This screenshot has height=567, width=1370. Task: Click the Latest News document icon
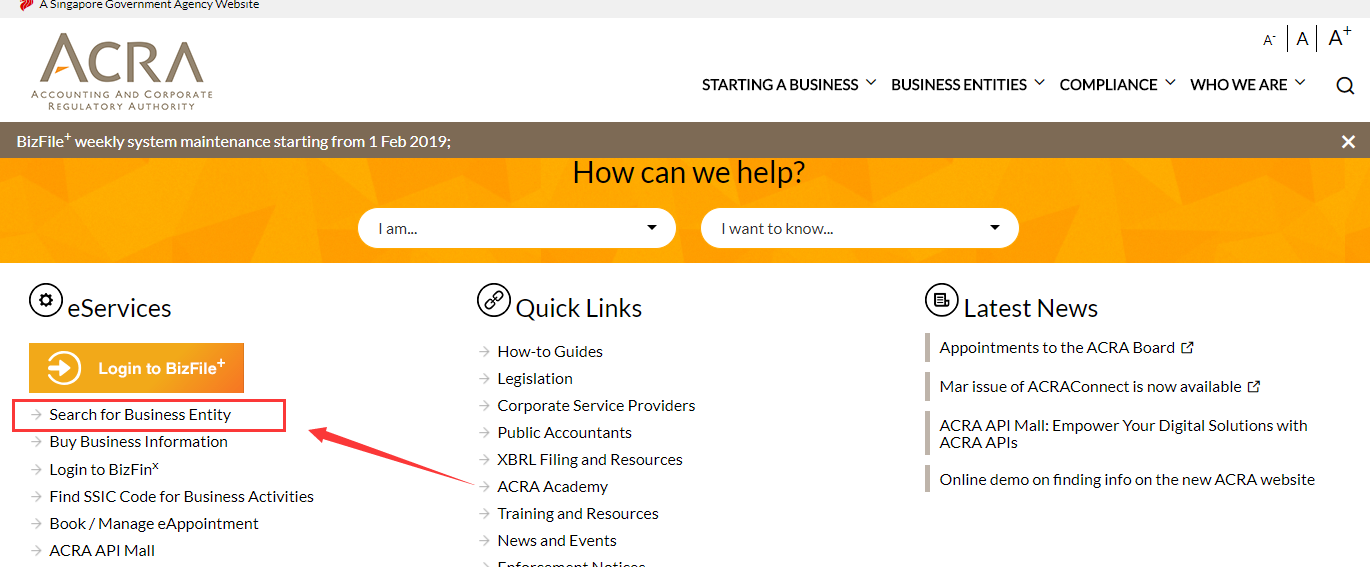(x=941, y=300)
